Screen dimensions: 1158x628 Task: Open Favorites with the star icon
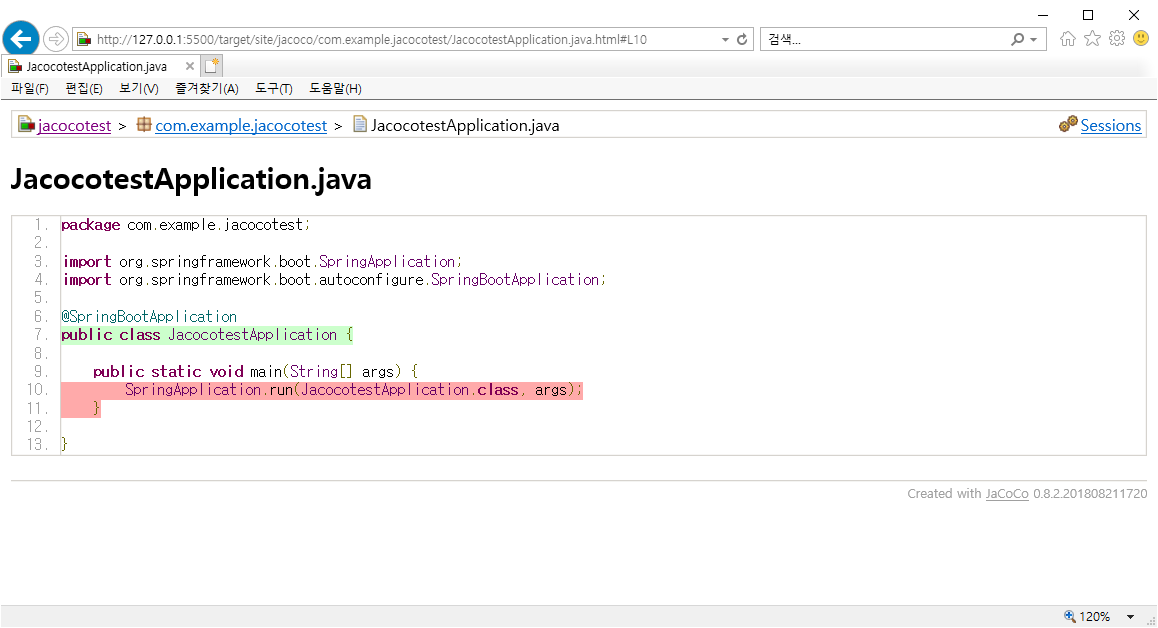[x=1092, y=38]
